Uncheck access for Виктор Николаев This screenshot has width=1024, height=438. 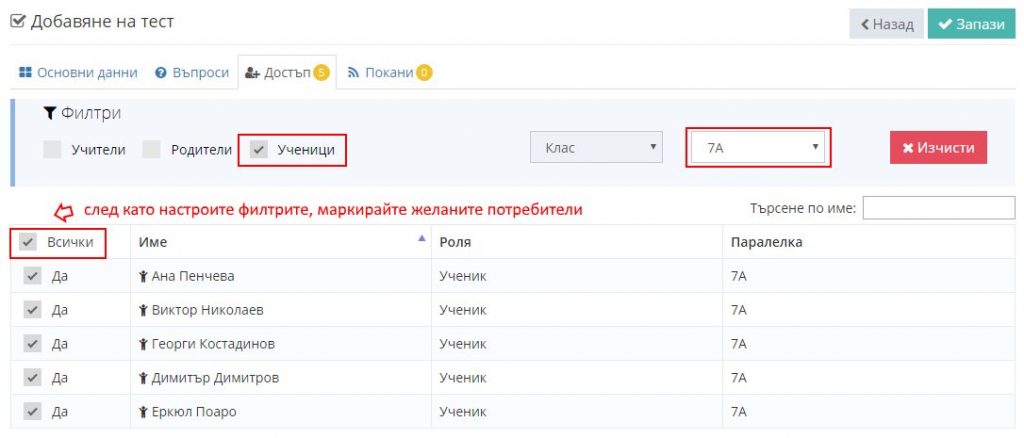(33, 310)
